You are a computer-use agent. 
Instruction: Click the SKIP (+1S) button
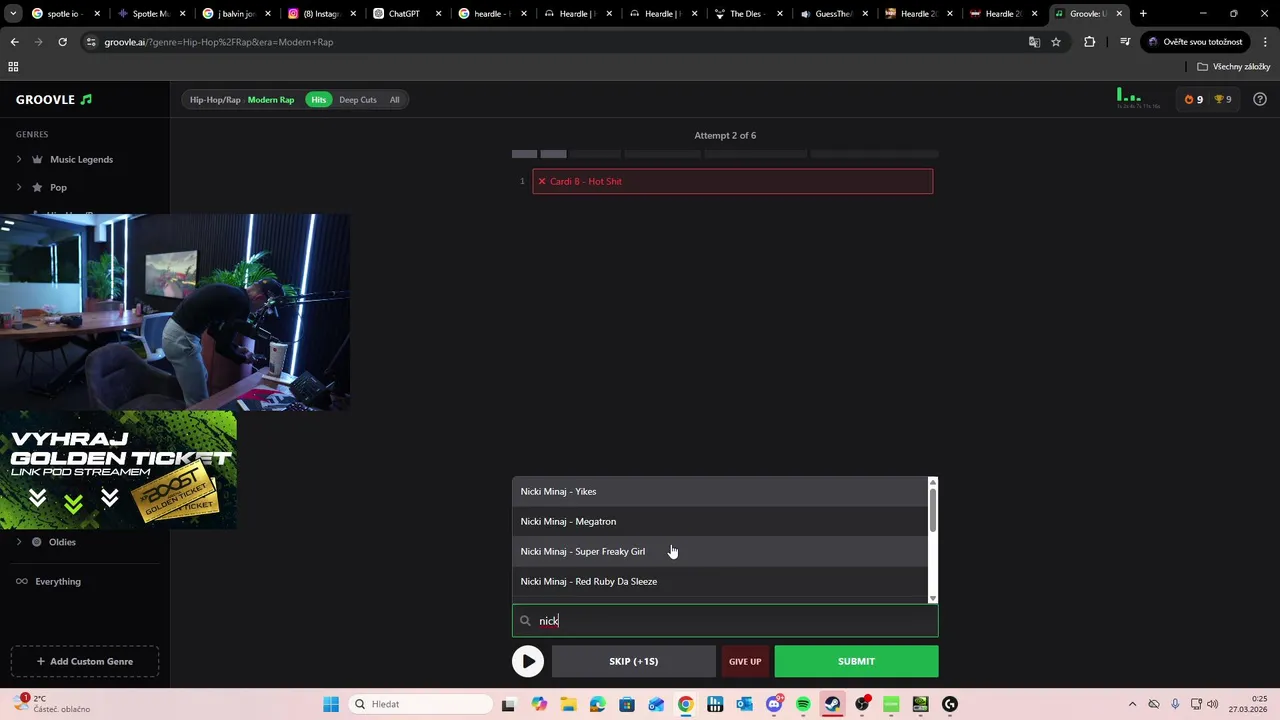click(x=633, y=661)
